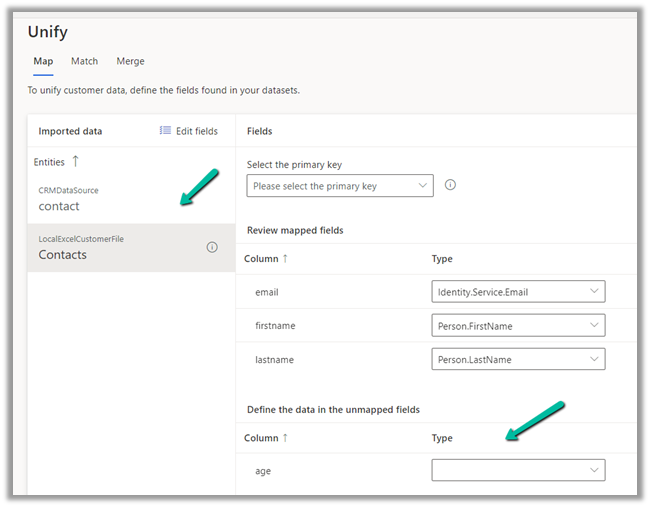
Task: Open the age field type dropdown
Action: pos(518,470)
